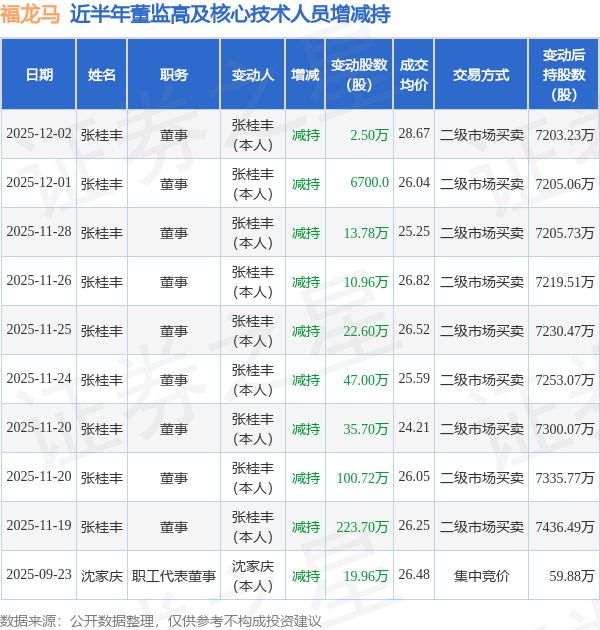Select the date cell 2025-11-25

pyautogui.click(x=39, y=330)
